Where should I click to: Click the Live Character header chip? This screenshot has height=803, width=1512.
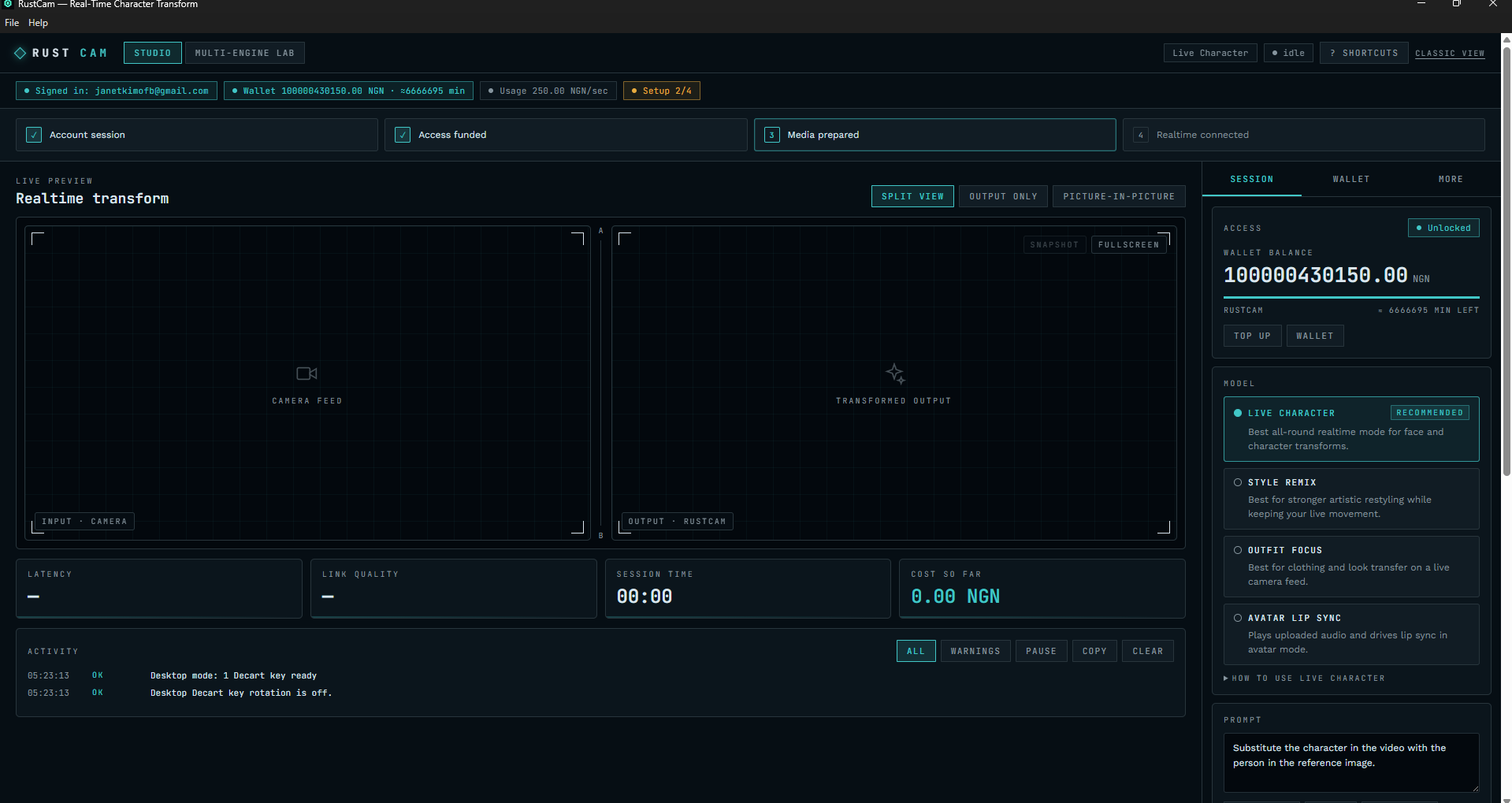tap(1209, 53)
